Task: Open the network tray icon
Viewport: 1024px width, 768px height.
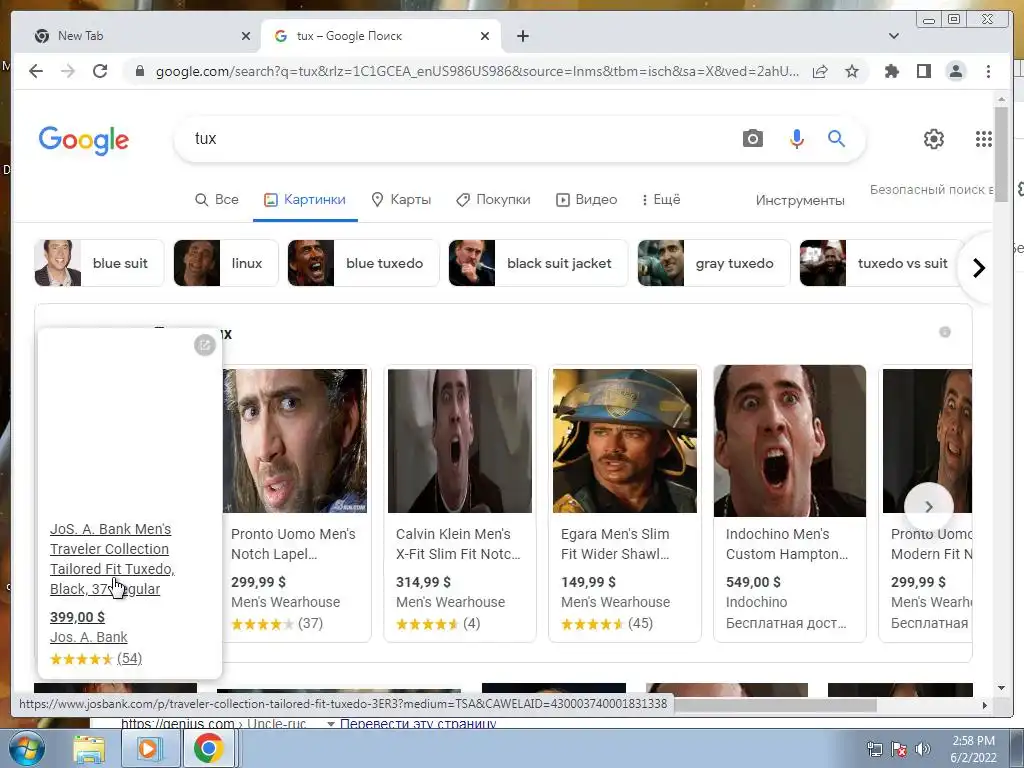Action: (874, 749)
